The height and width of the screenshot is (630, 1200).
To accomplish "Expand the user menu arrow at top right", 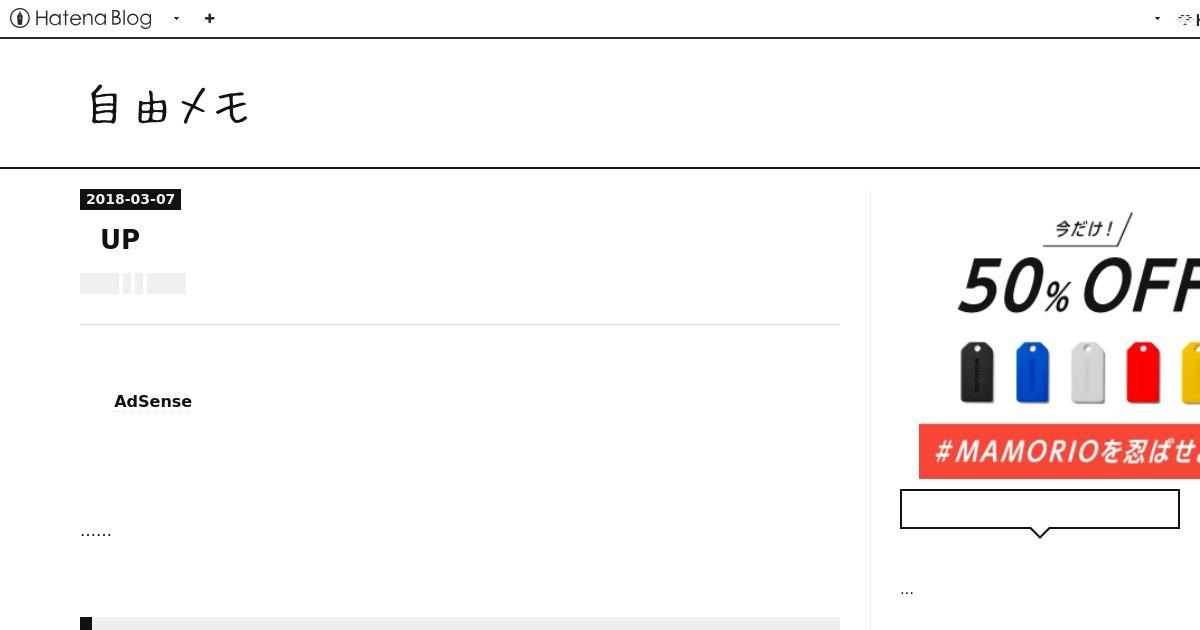I will (1157, 18).
